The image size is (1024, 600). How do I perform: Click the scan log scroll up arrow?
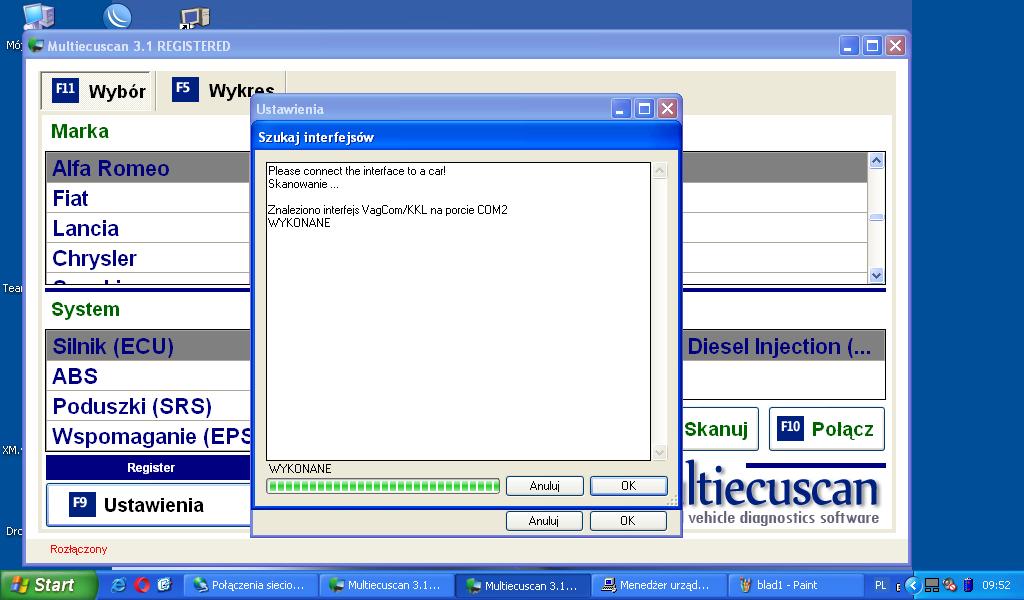coord(660,171)
